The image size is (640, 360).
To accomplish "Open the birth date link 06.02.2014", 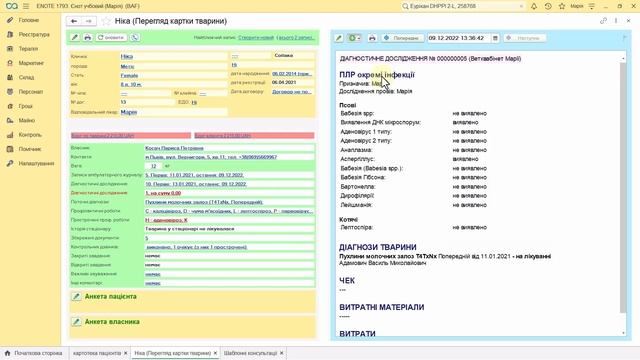I will pos(292,74).
